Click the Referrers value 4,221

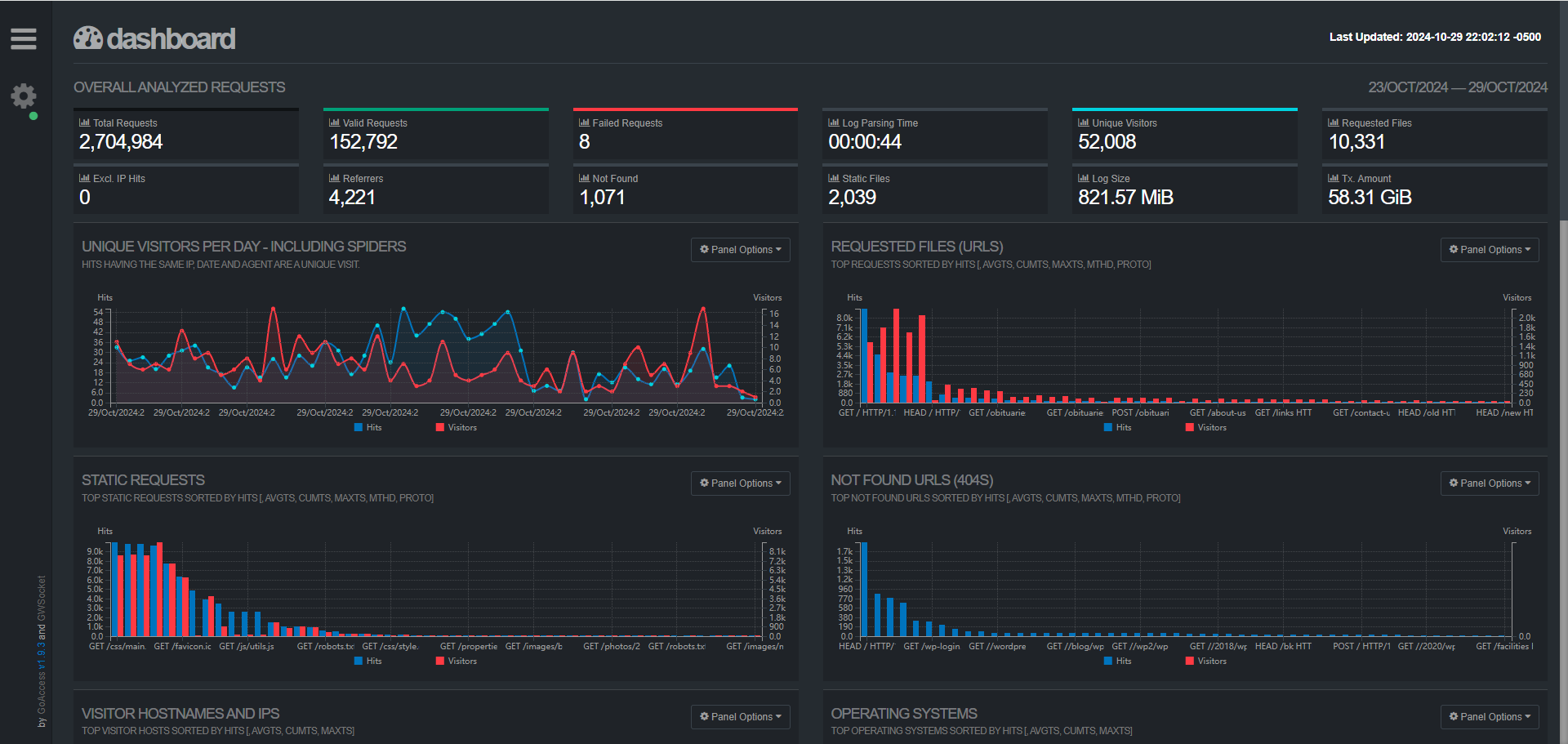(x=352, y=198)
